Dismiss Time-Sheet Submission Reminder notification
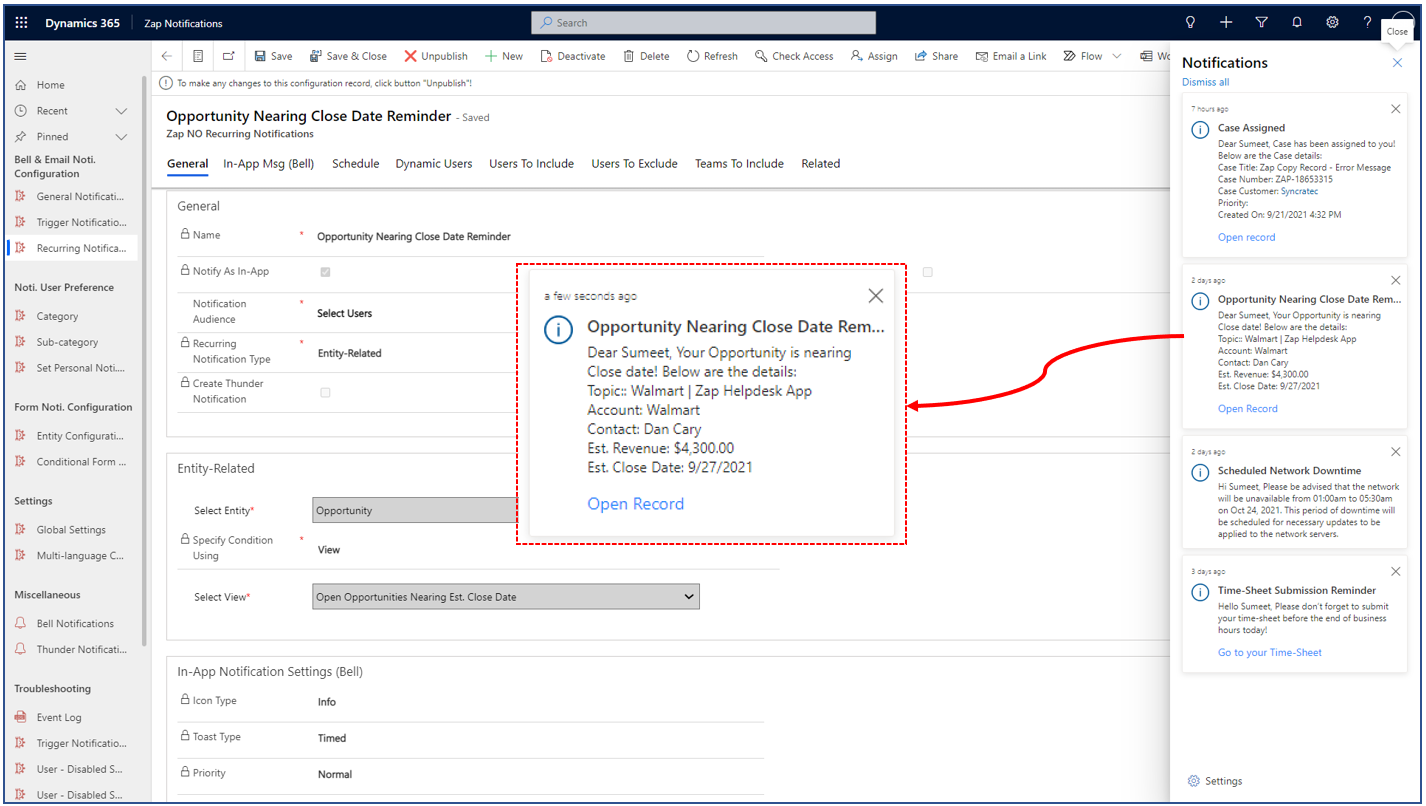 (x=1396, y=572)
